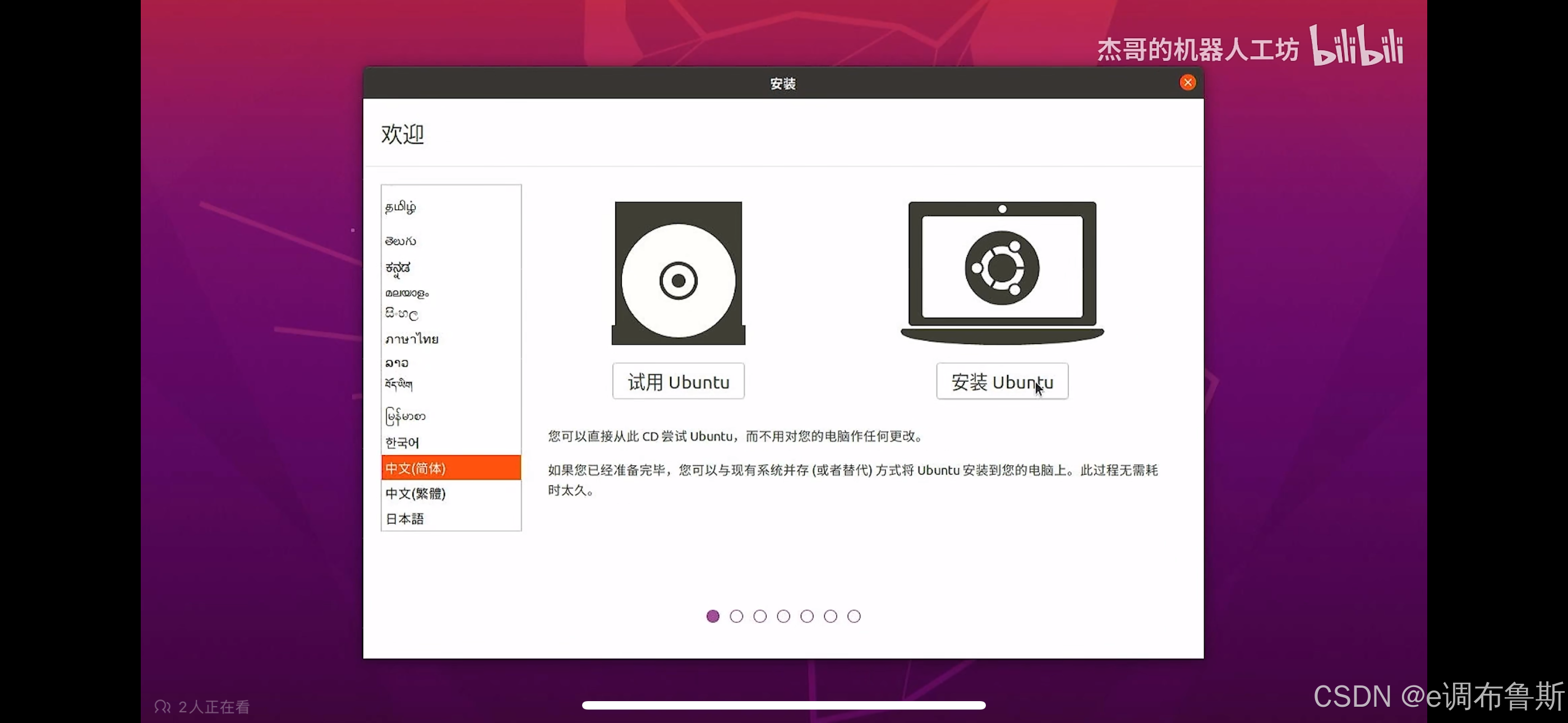Select සිංහල language entry
Image resolution: width=1568 pixels, height=723 pixels.
(451, 314)
